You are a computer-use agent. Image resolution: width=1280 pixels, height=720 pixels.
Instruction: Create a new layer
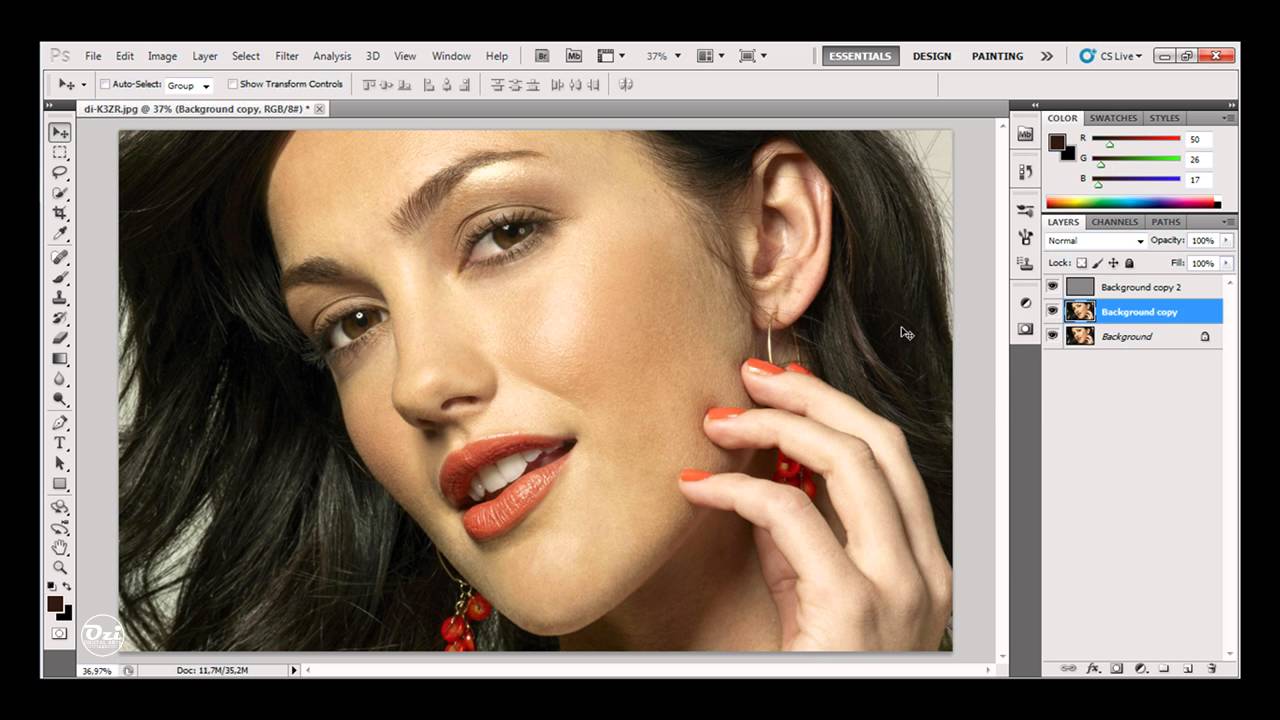coord(1188,668)
